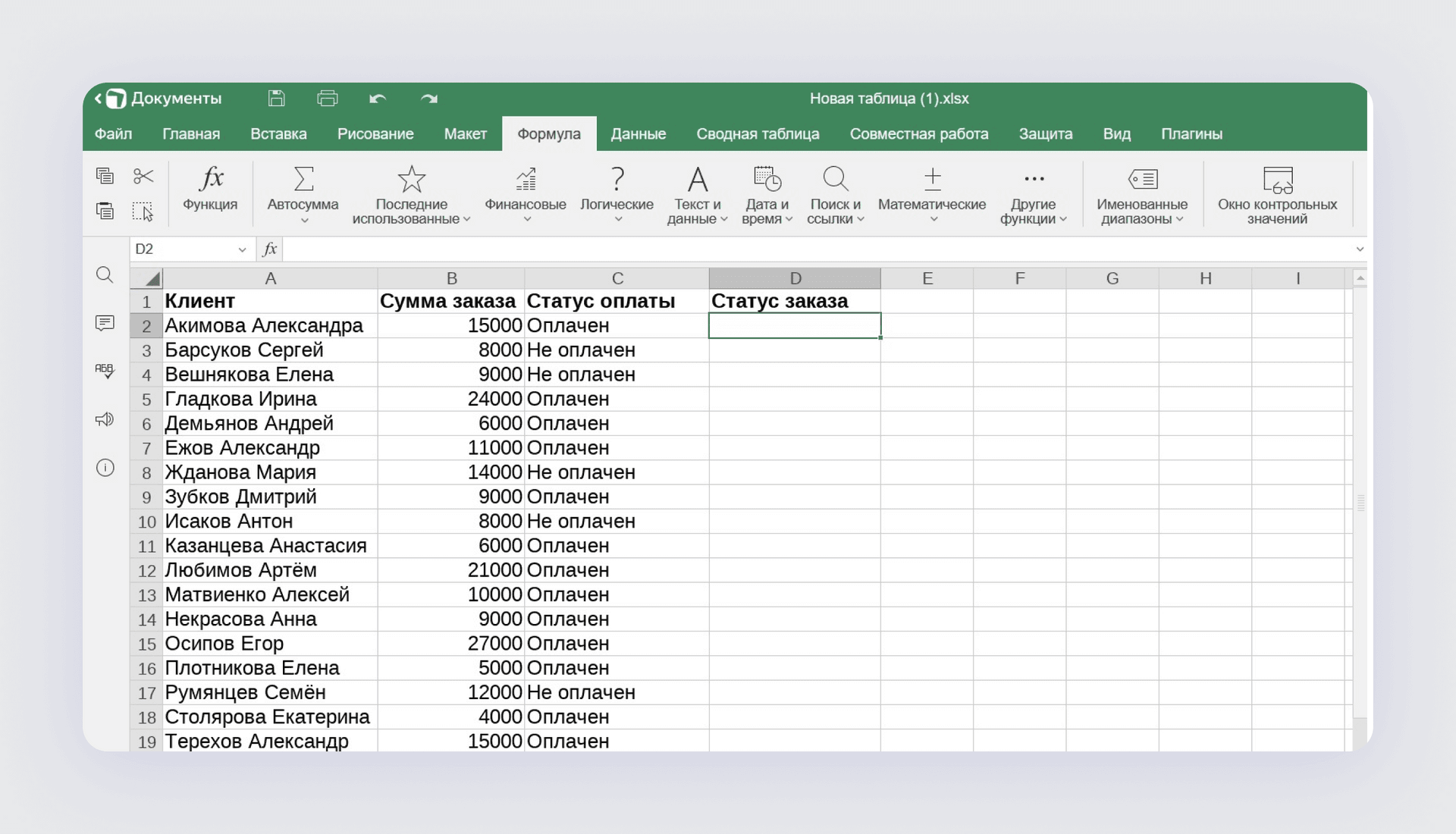Select column C header

[x=617, y=278]
